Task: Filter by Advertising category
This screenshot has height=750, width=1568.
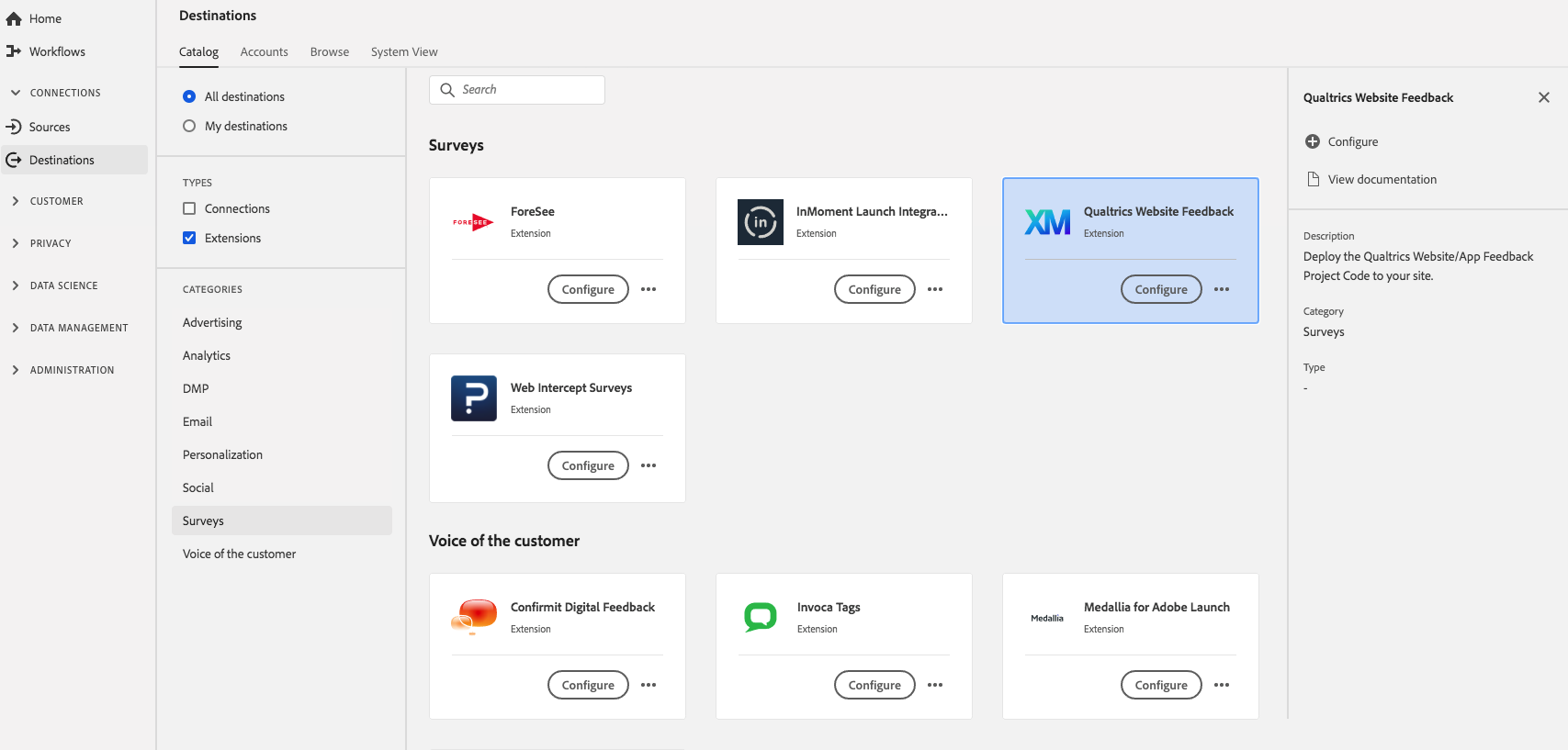Action: (212, 322)
